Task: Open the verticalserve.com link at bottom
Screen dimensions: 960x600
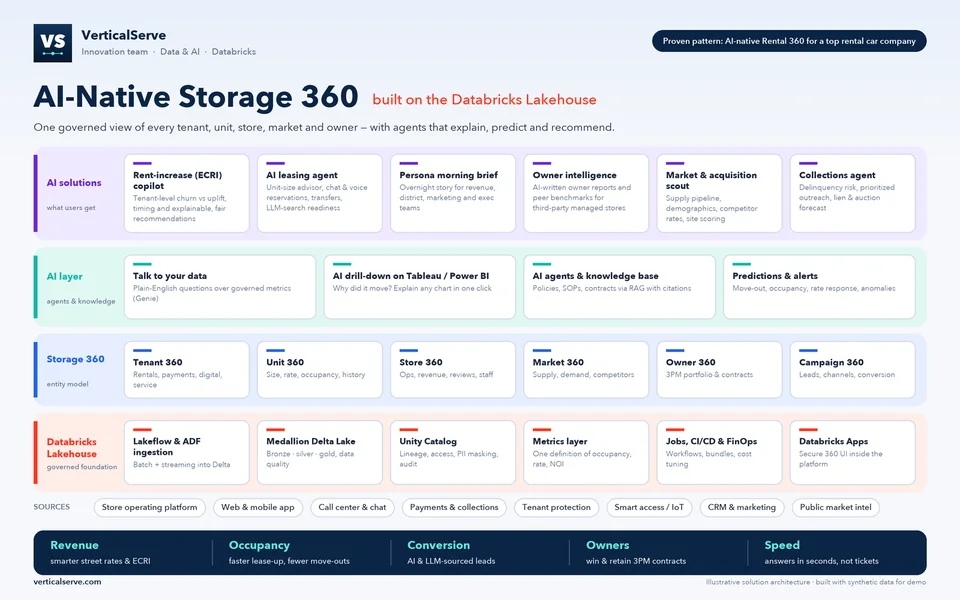Action: (67, 582)
